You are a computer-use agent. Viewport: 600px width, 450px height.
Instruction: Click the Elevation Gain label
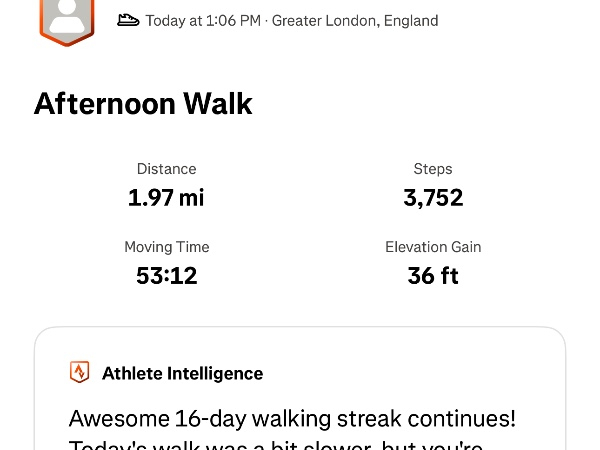[433, 247]
